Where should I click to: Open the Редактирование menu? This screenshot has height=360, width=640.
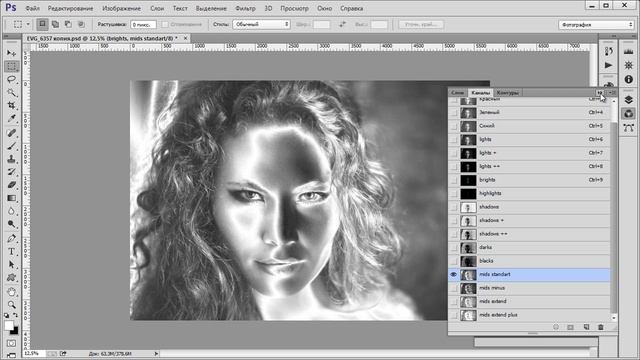coord(70,8)
